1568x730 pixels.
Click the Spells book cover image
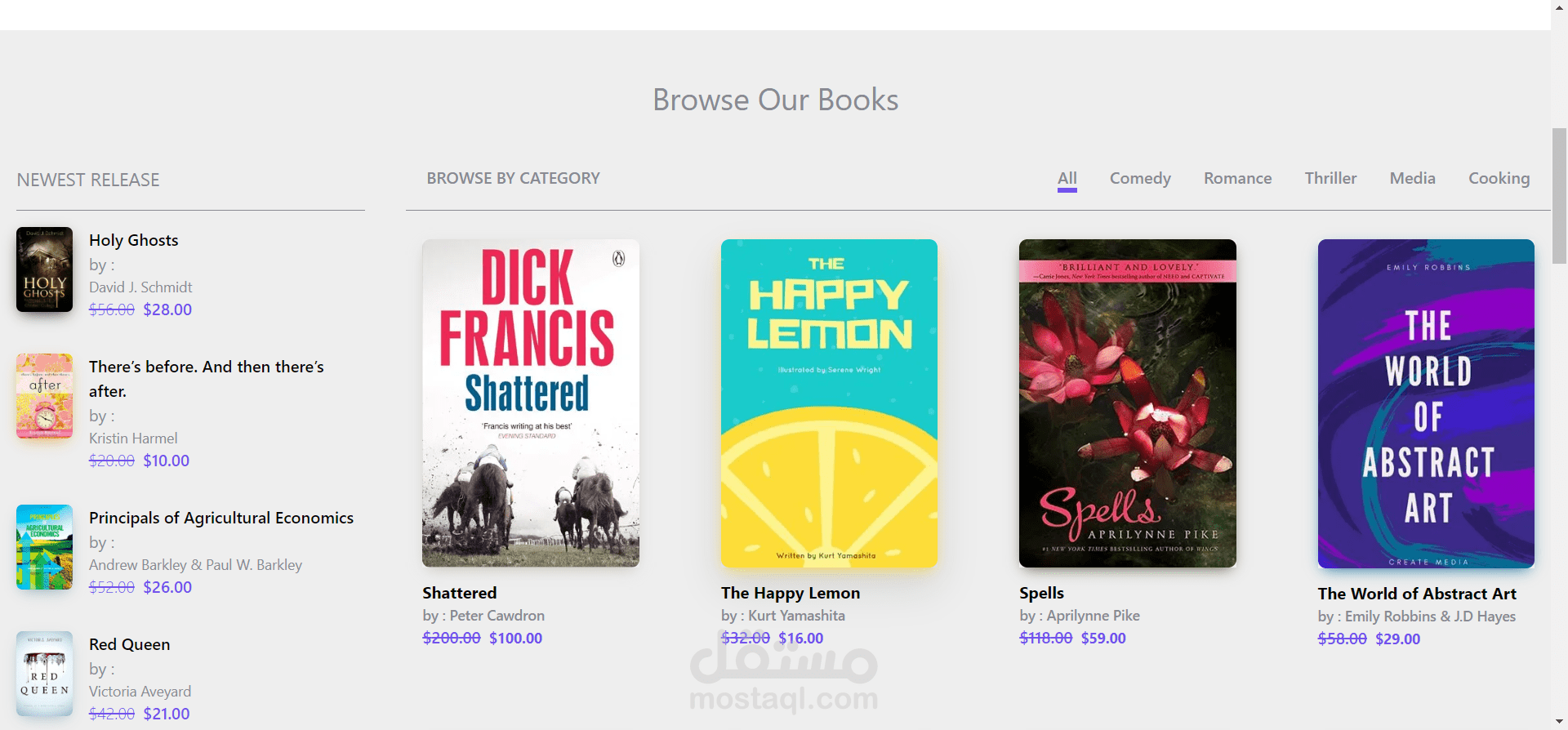[1128, 403]
